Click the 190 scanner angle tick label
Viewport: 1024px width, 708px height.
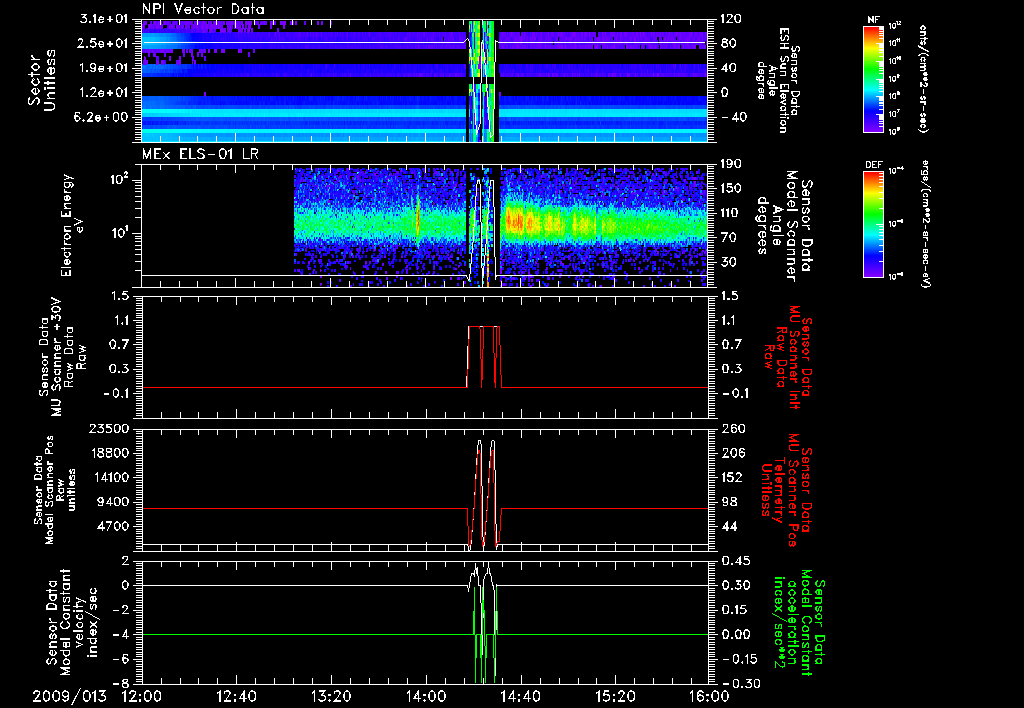tap(731, 164)
